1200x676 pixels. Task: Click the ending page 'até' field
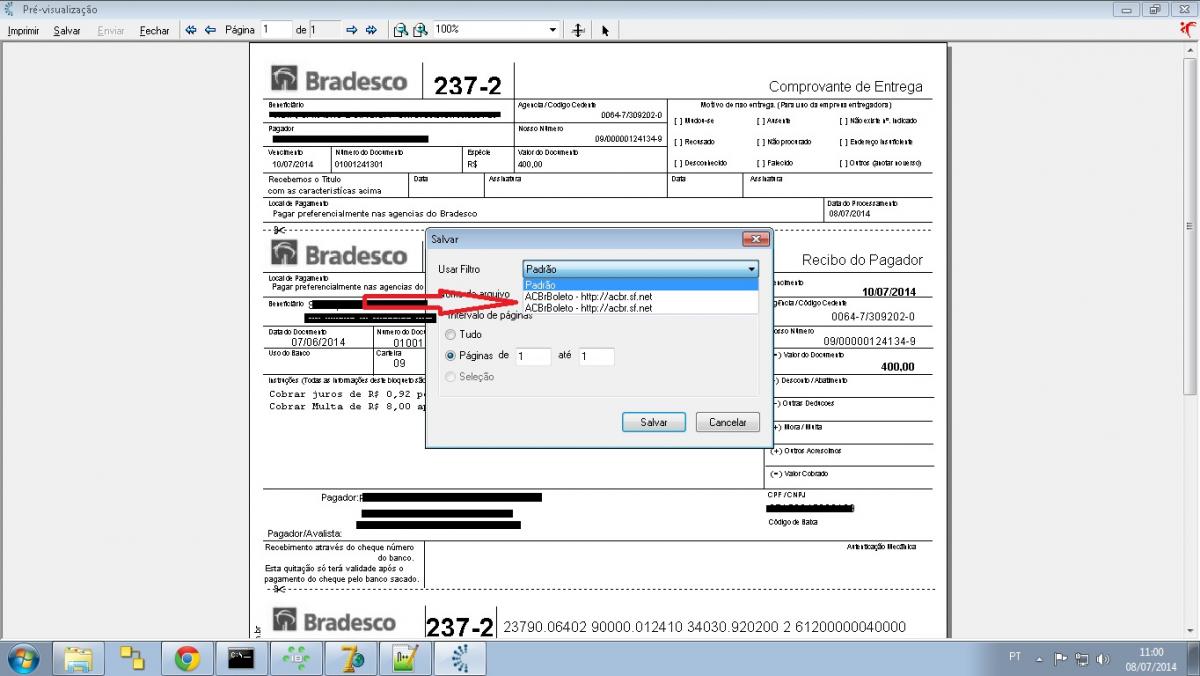click(x=596, y=356)
